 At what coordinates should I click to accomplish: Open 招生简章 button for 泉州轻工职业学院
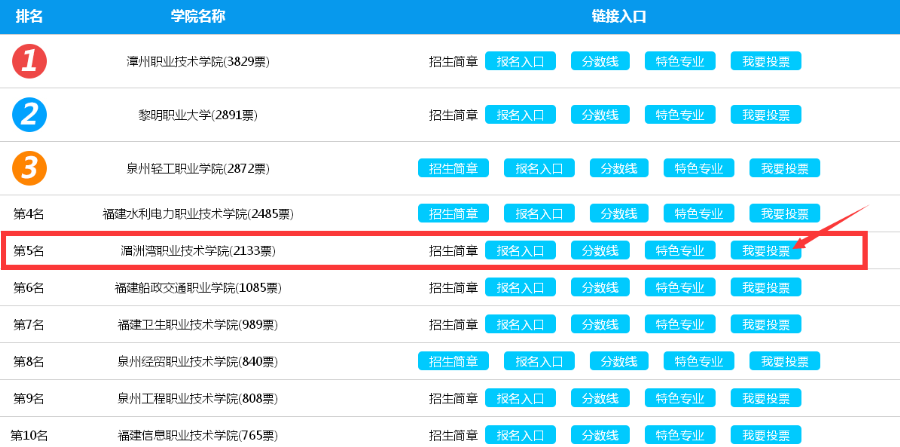coord(453,168)
